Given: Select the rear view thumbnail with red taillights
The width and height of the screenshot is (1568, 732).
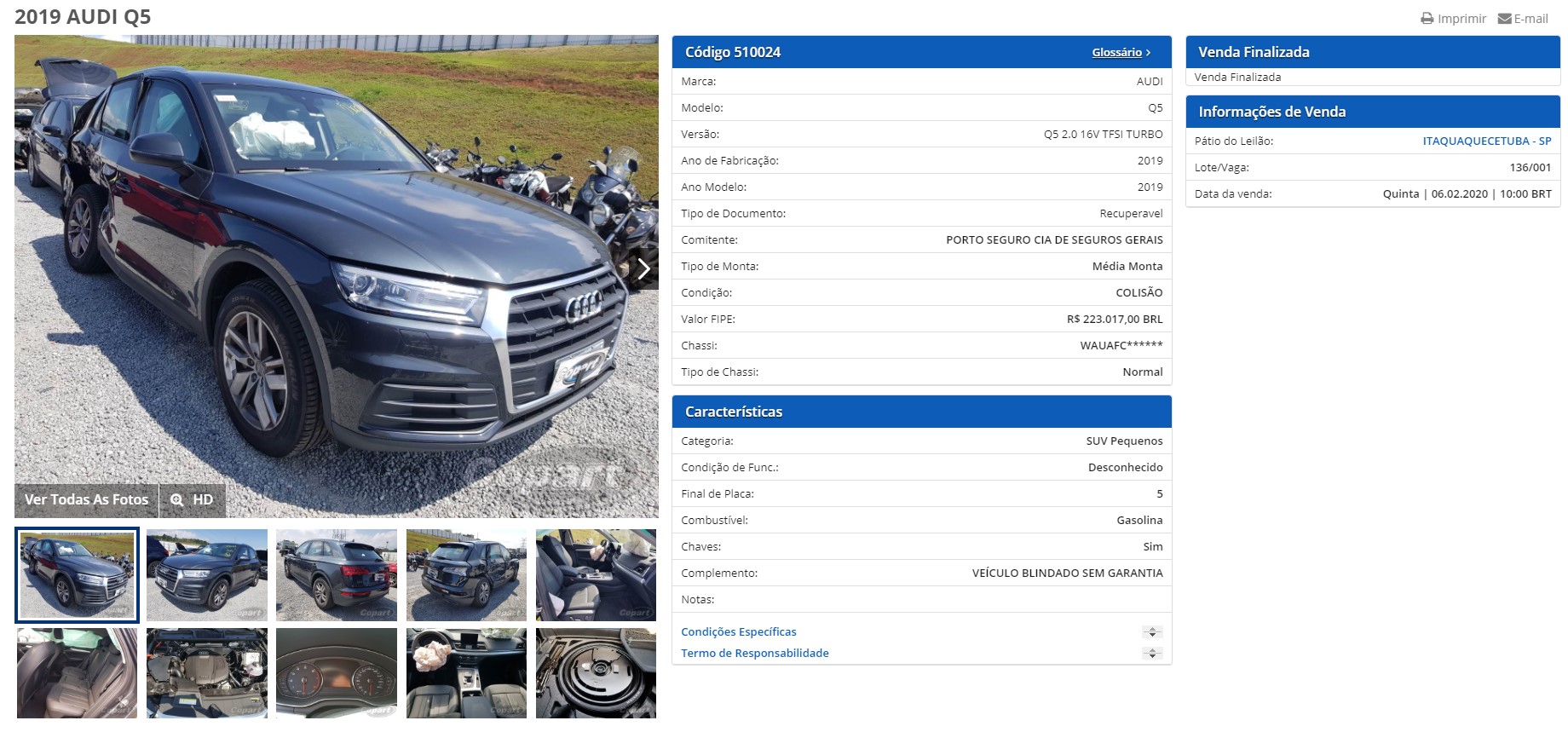Looking at the screenshot, I should click(x=337, y=575).
